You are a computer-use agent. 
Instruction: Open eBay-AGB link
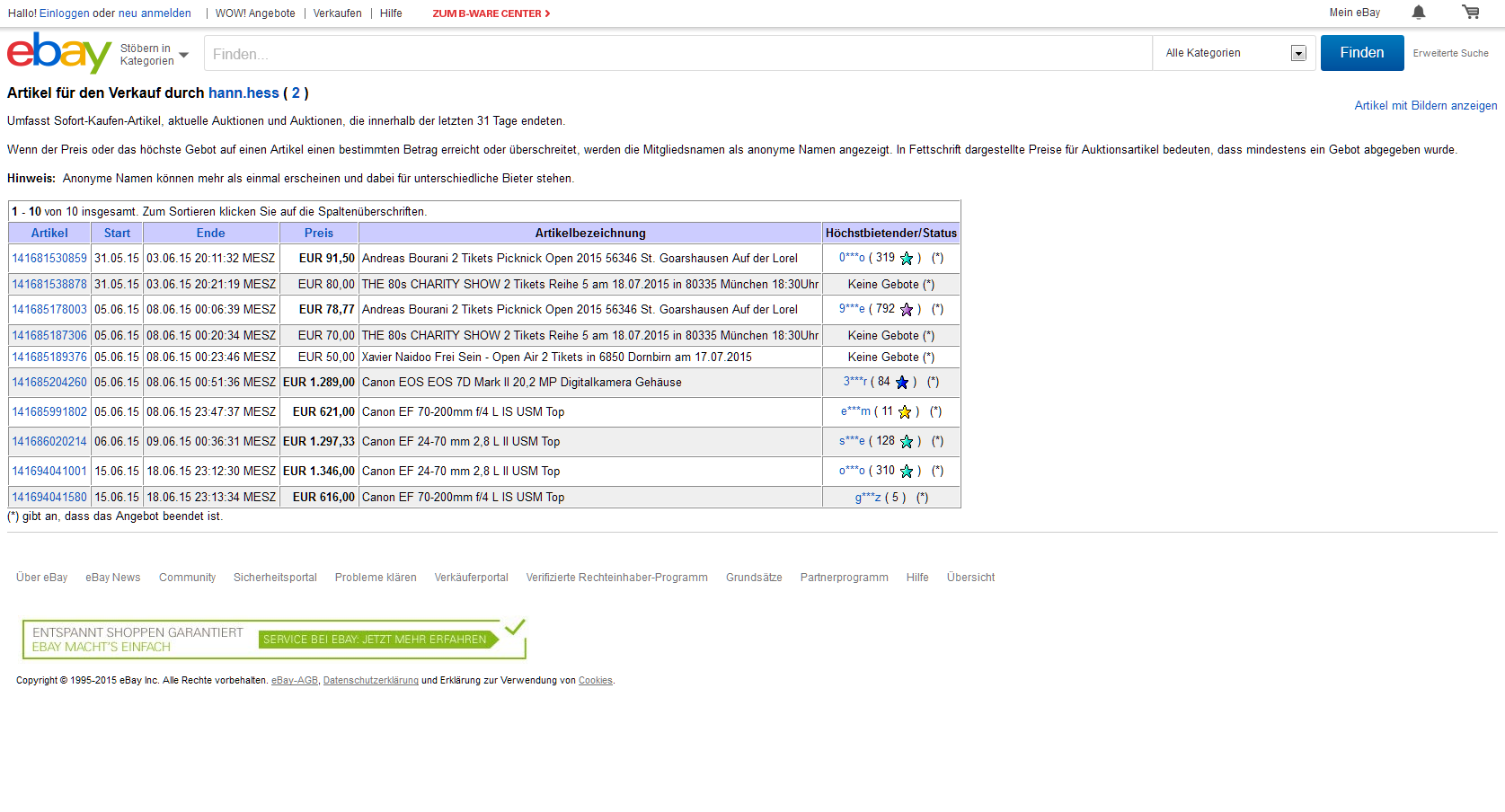[x=295, y=681]
